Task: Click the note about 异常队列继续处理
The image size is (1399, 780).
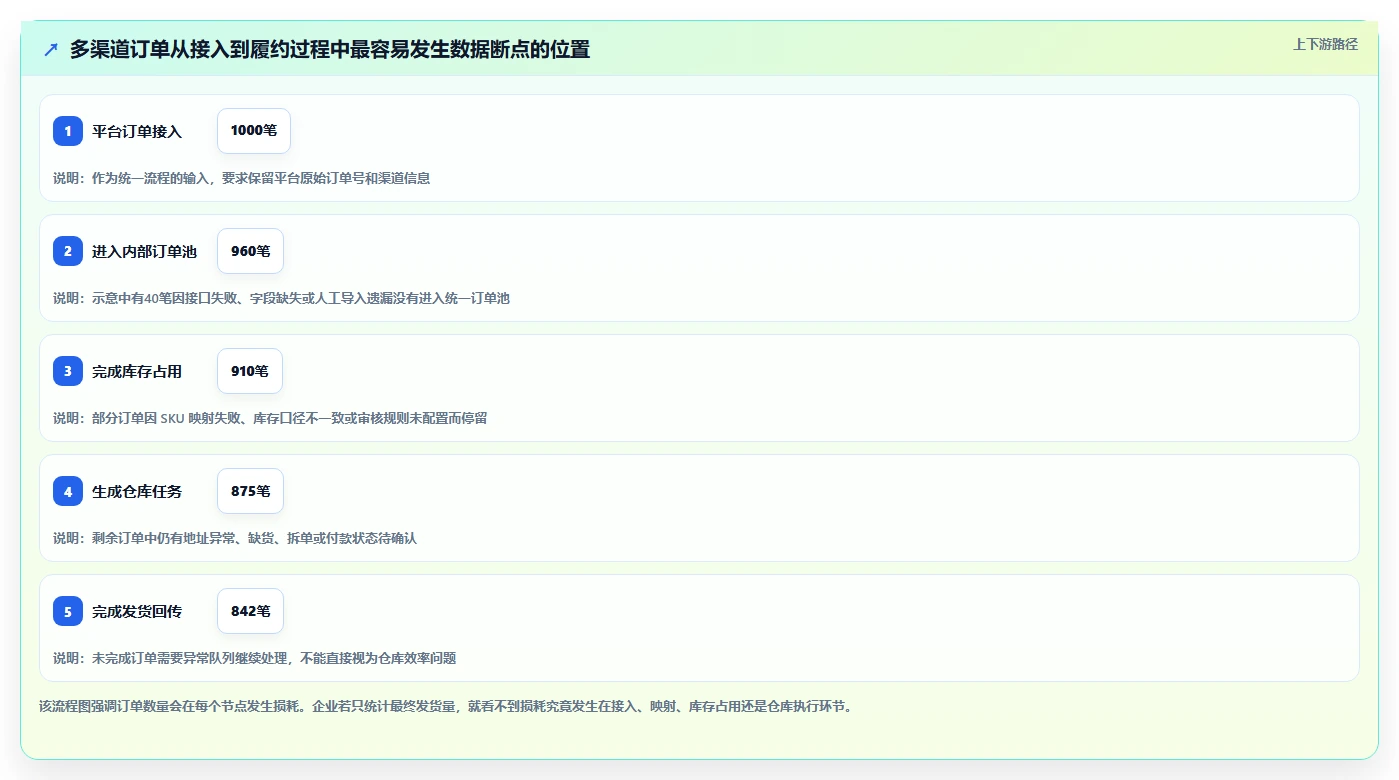Action: 255,658
